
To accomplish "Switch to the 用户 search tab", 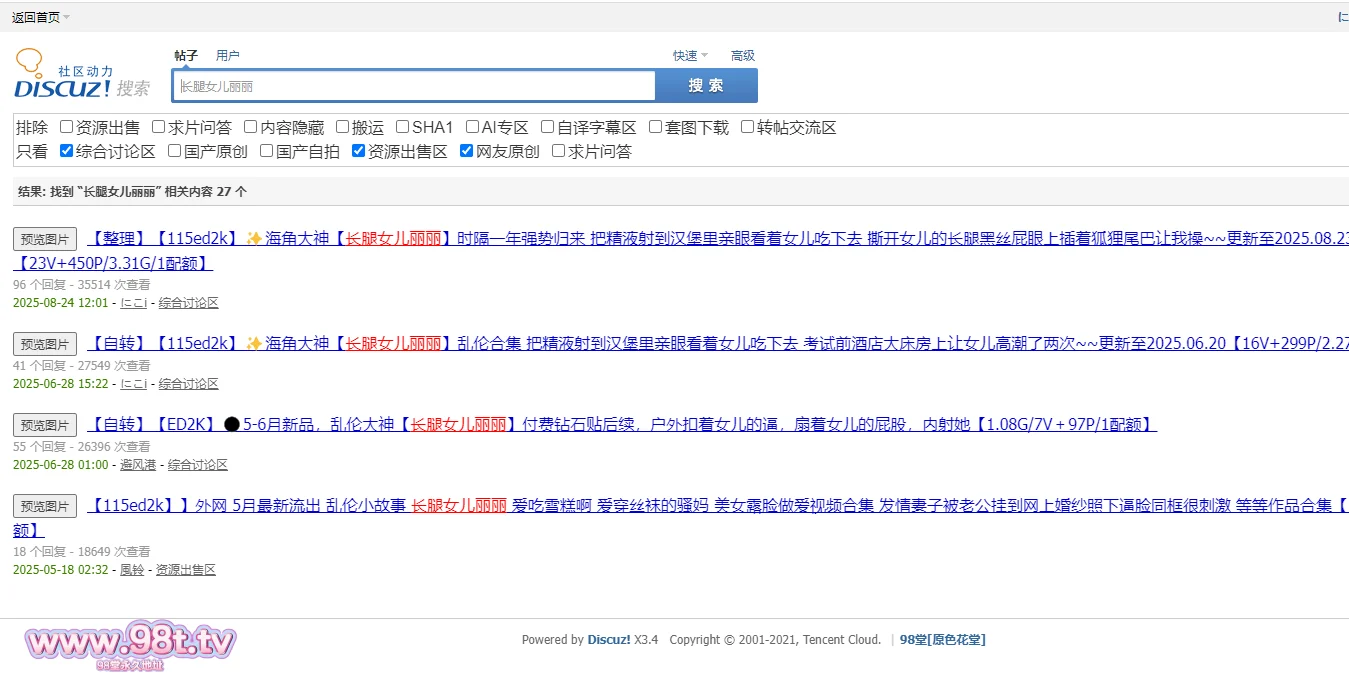I will coord(228,56).
